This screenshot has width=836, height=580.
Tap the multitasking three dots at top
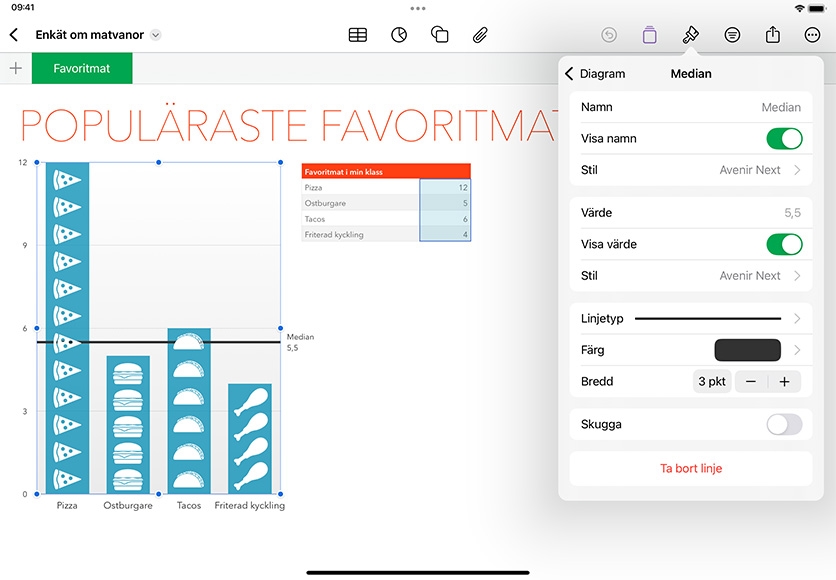(x=418, y=9)
